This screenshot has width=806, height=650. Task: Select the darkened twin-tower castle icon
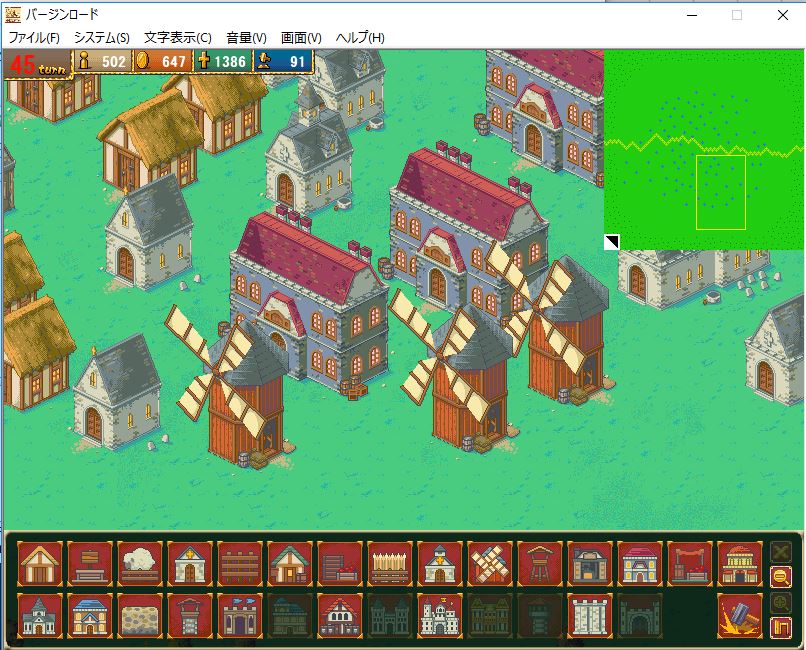(390, 616)
